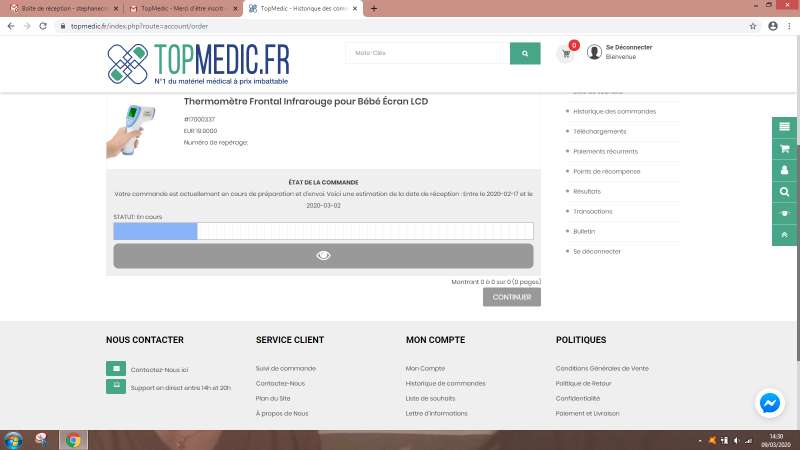Open Téléchargements in account menu

click(x=599, y=131)
